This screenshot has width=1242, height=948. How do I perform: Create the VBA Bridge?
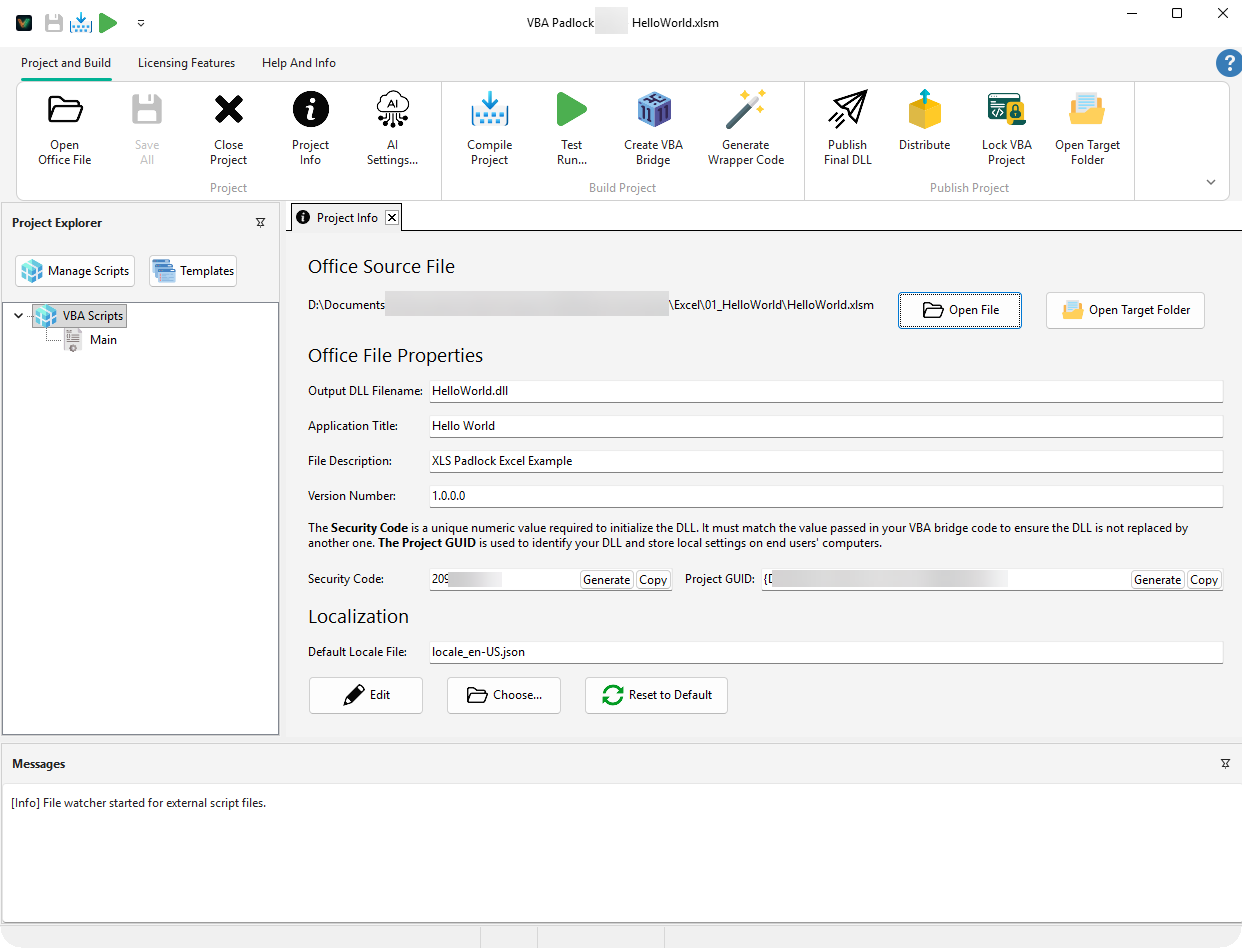tap(653, 127)
